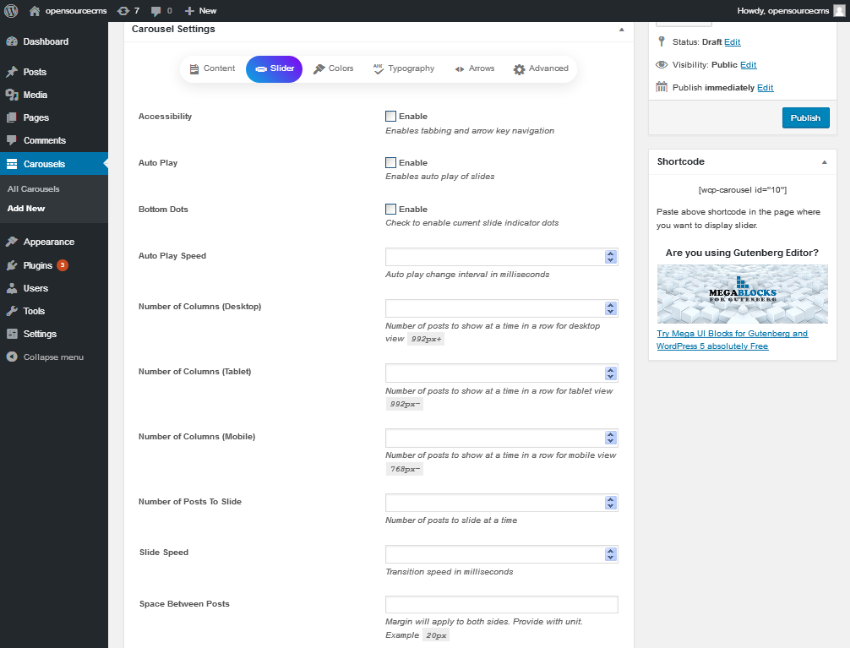Enable the Auto Play checkbox
This screenshot has height=648, width=850.
(390, 162)
